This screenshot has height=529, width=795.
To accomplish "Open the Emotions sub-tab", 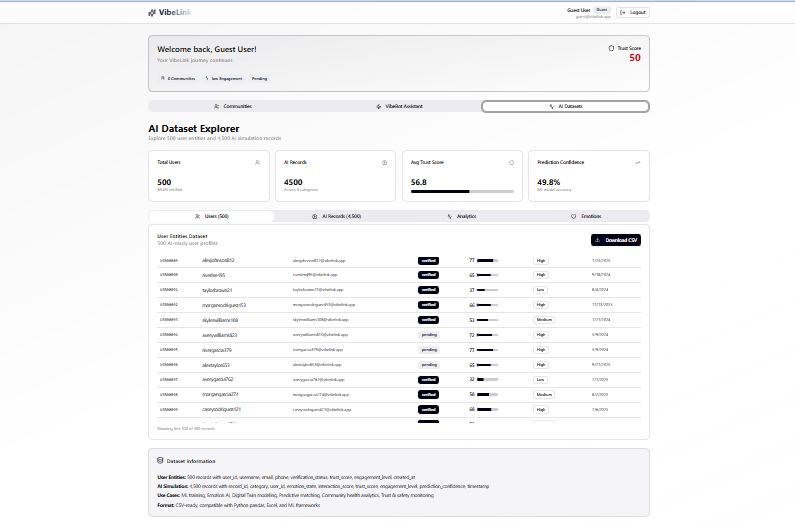I will (586, 216).
